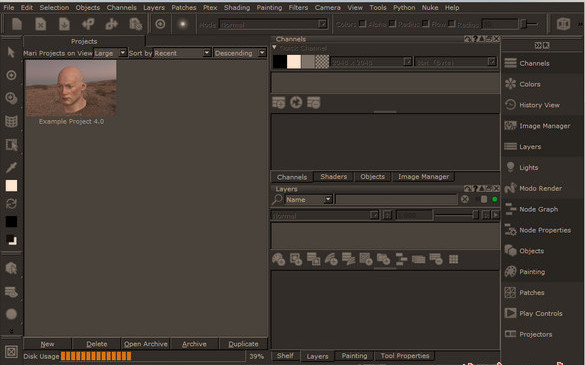Open Modo Render palette

click(541, 188)
